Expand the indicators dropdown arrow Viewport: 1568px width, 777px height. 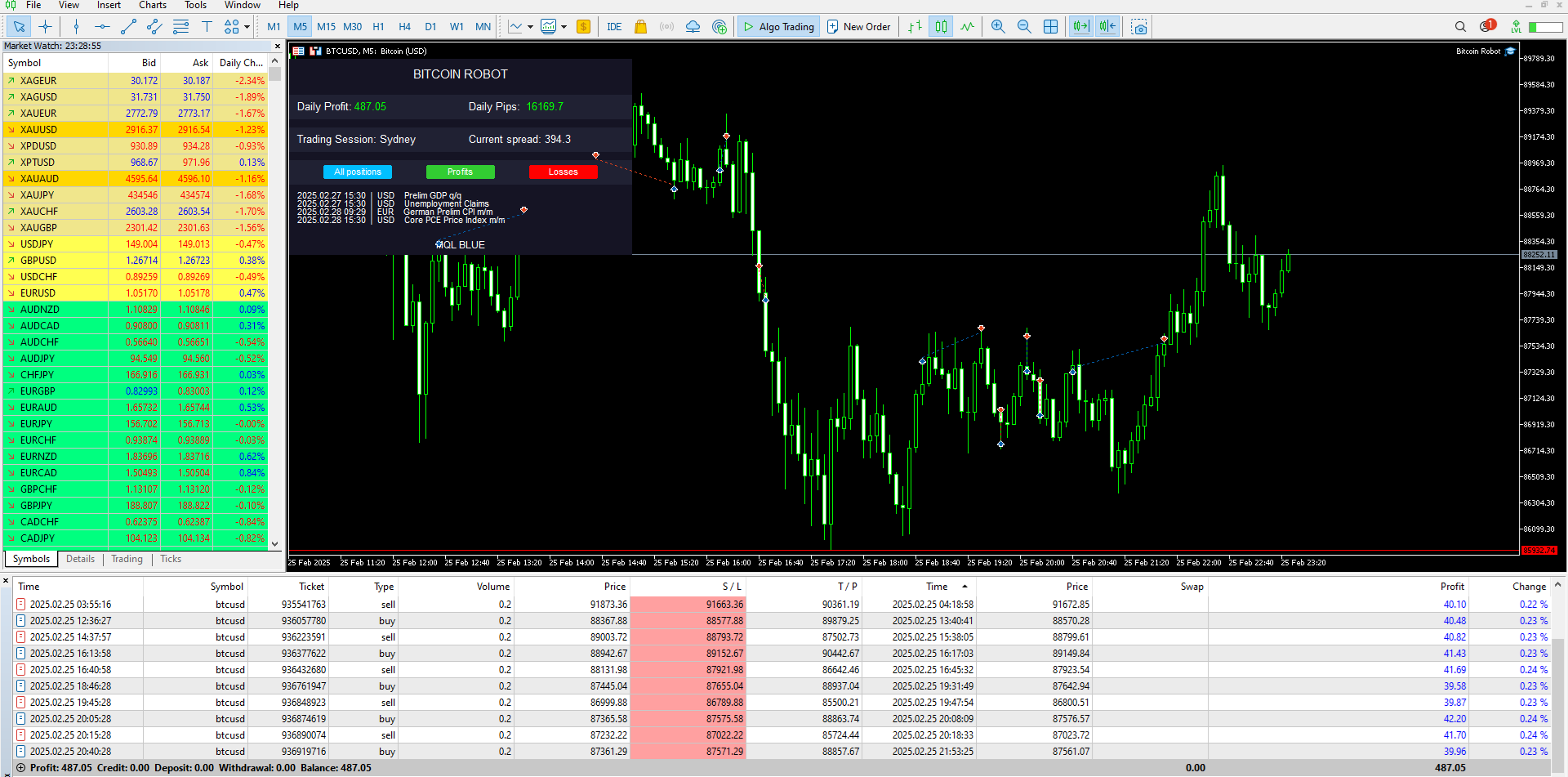[x=530, y=27]
